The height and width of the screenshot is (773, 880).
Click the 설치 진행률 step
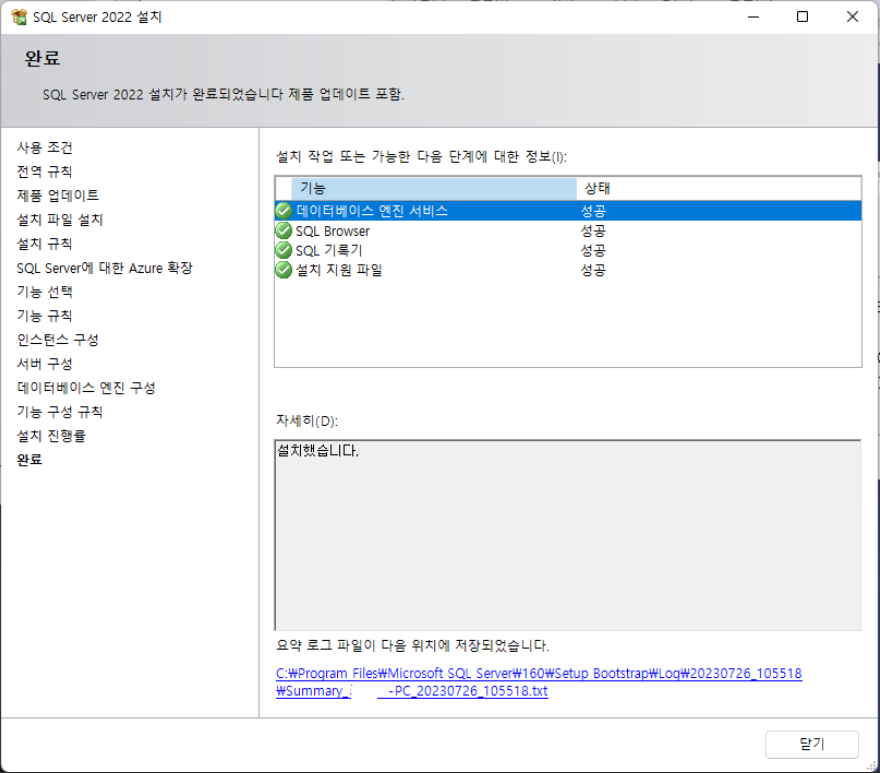coord(51,436)
